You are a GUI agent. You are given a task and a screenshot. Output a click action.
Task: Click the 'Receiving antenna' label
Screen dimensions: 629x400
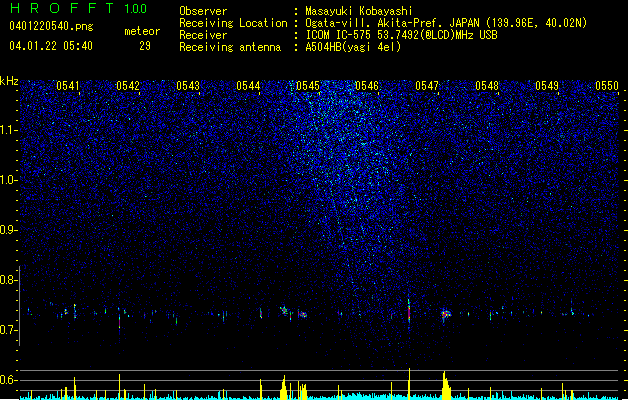tap(230, 47)
